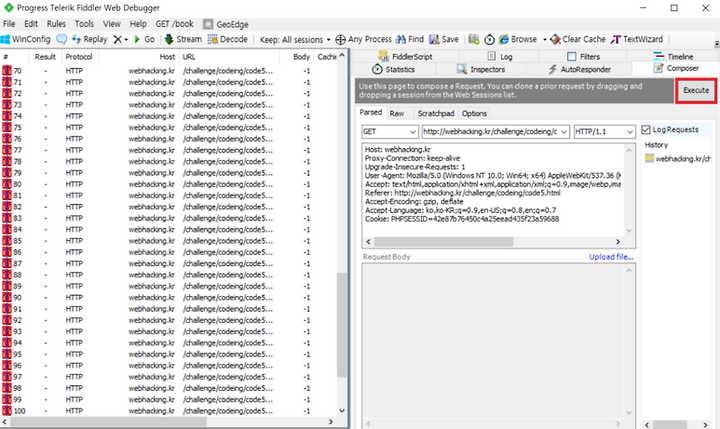This screenshot has height=429, width=720.
Task: Open the File menu
Action: [9, 24]
